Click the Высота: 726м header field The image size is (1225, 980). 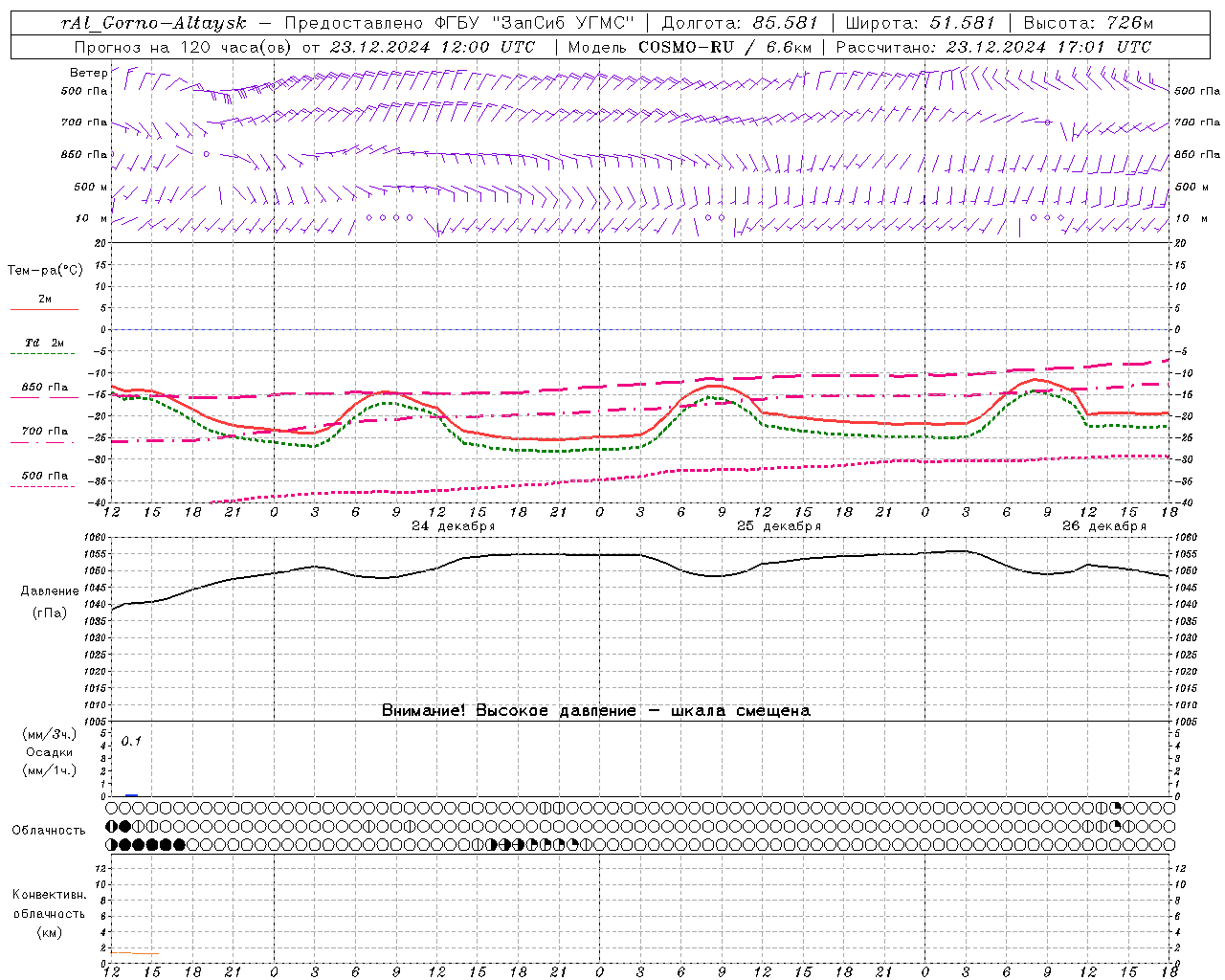click(1088, 23)
